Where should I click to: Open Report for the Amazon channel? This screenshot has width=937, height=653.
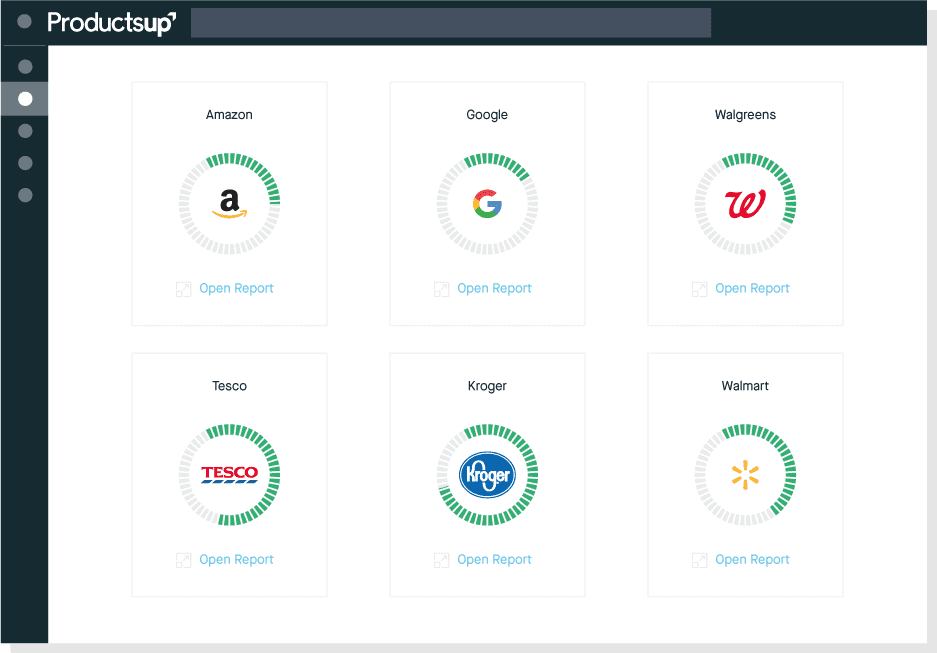click(236, 288)
